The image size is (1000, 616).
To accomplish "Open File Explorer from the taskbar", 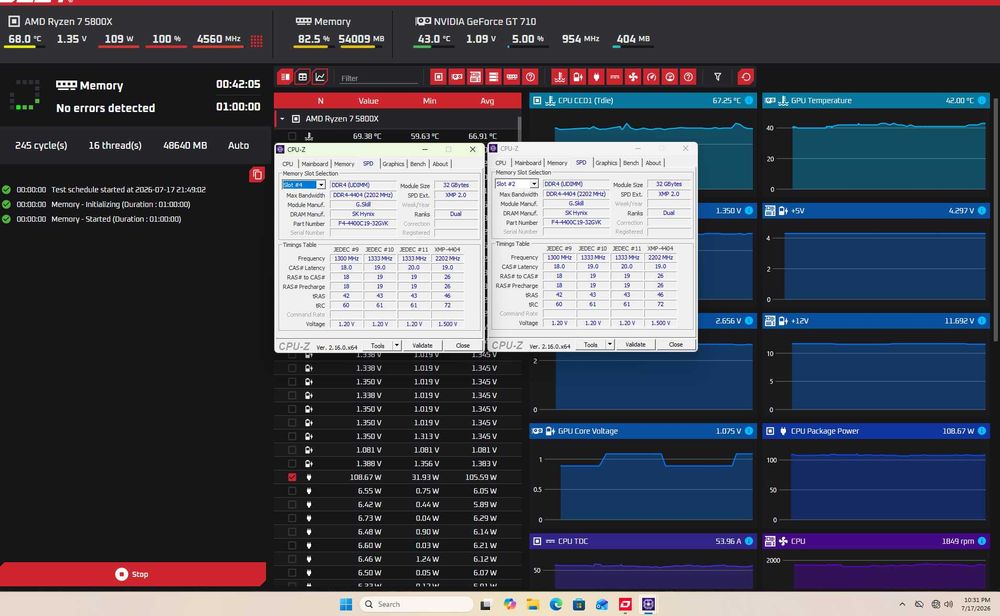I will [x=533, y=605].
